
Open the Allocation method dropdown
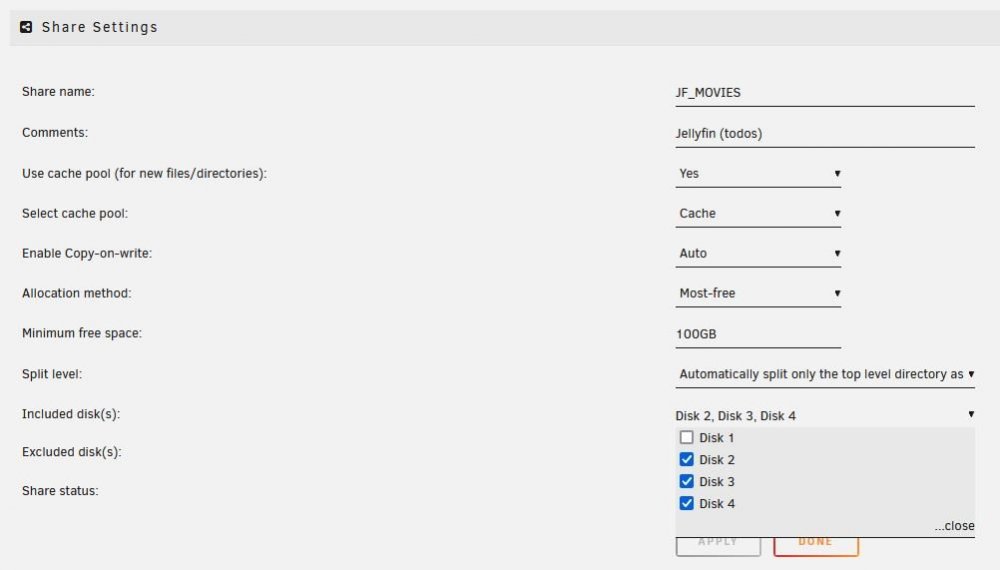758,293
